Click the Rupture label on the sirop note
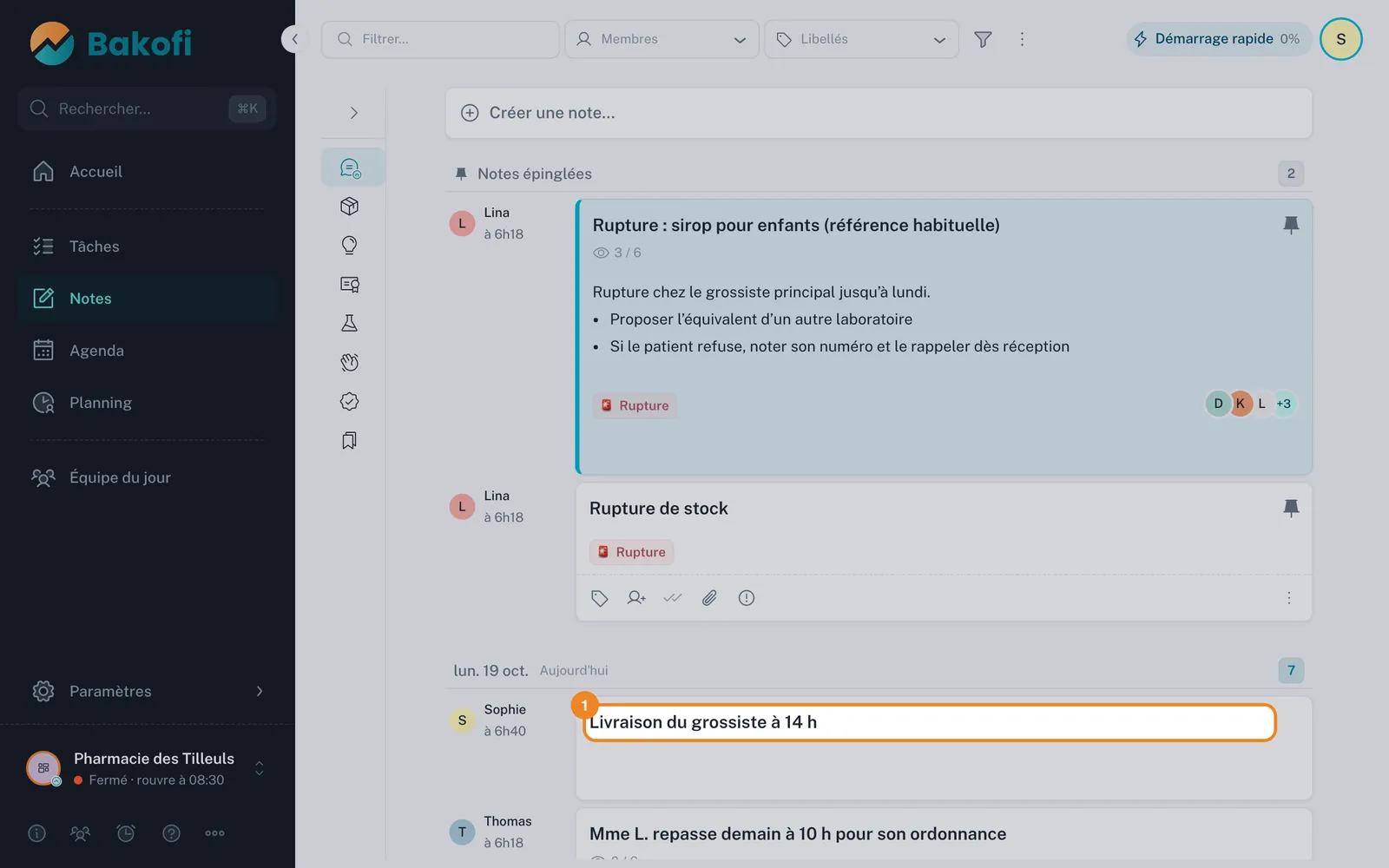 635,405
